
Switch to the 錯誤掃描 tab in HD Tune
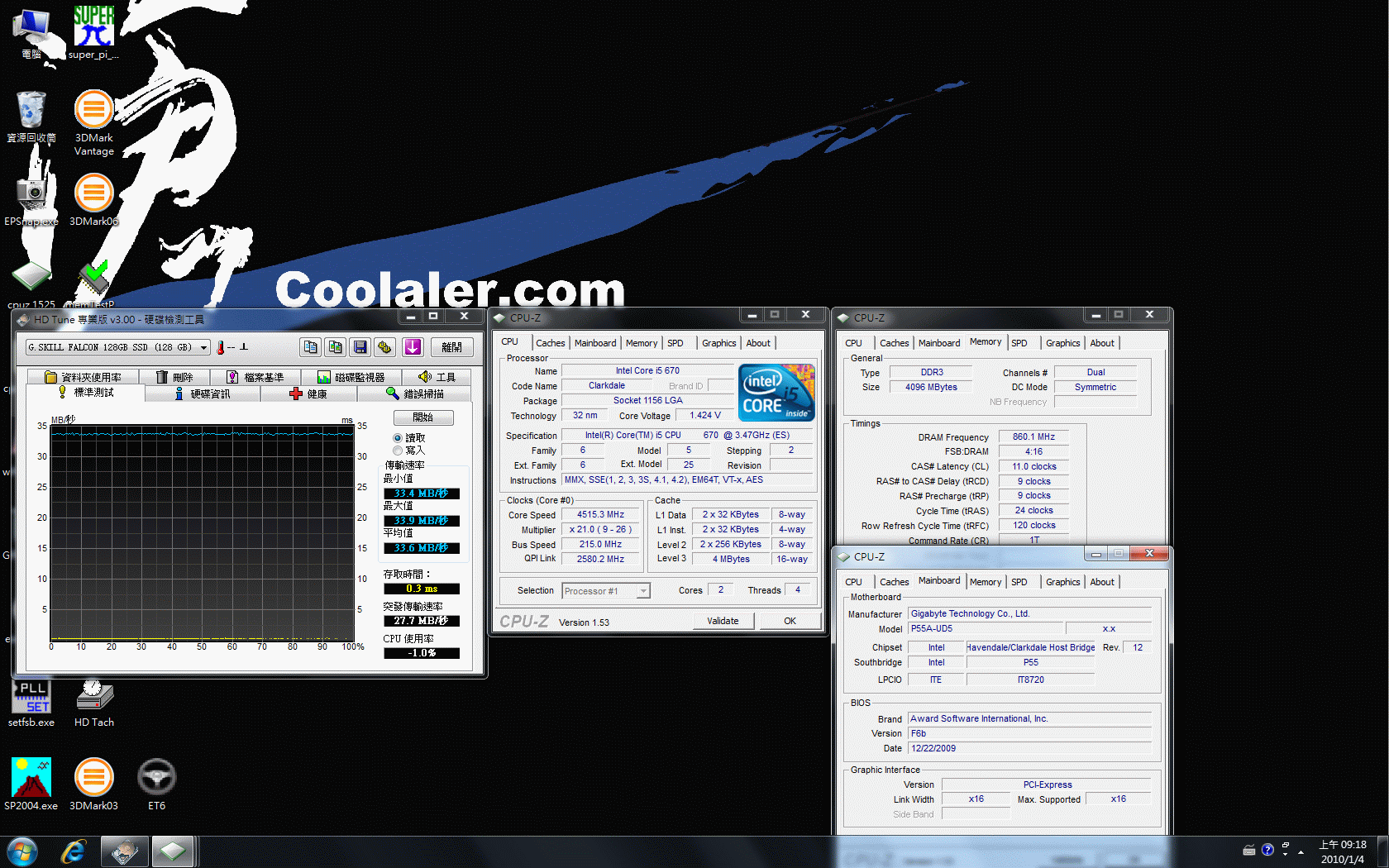[x=414, y=393]
